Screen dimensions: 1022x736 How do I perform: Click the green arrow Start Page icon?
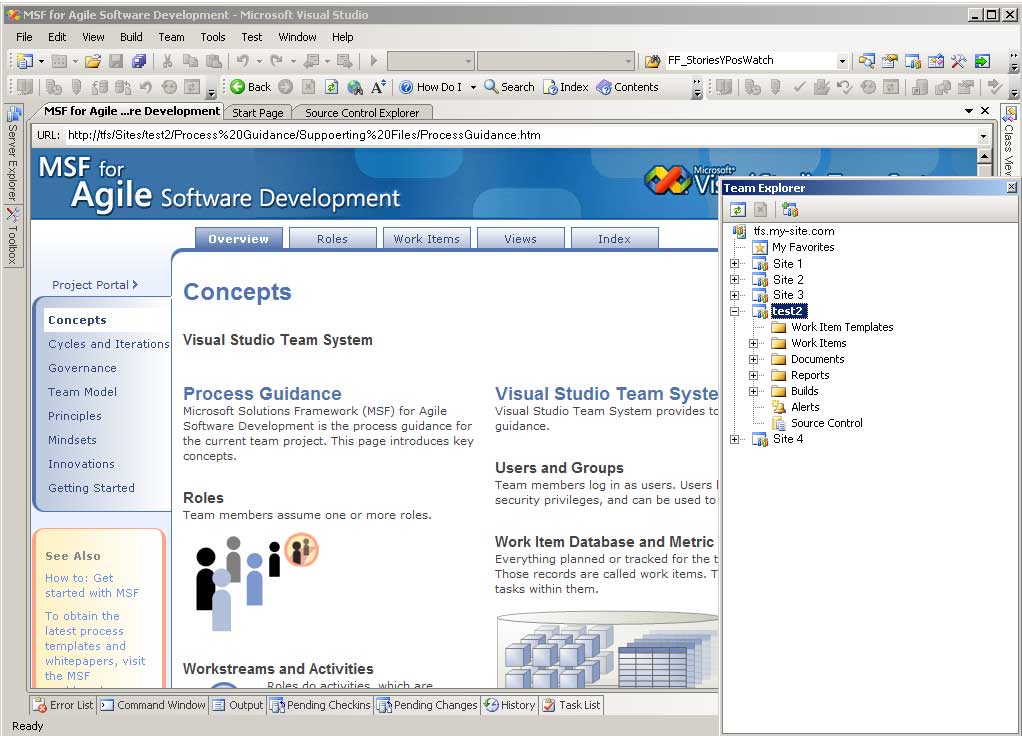click(x=982, y=61)
